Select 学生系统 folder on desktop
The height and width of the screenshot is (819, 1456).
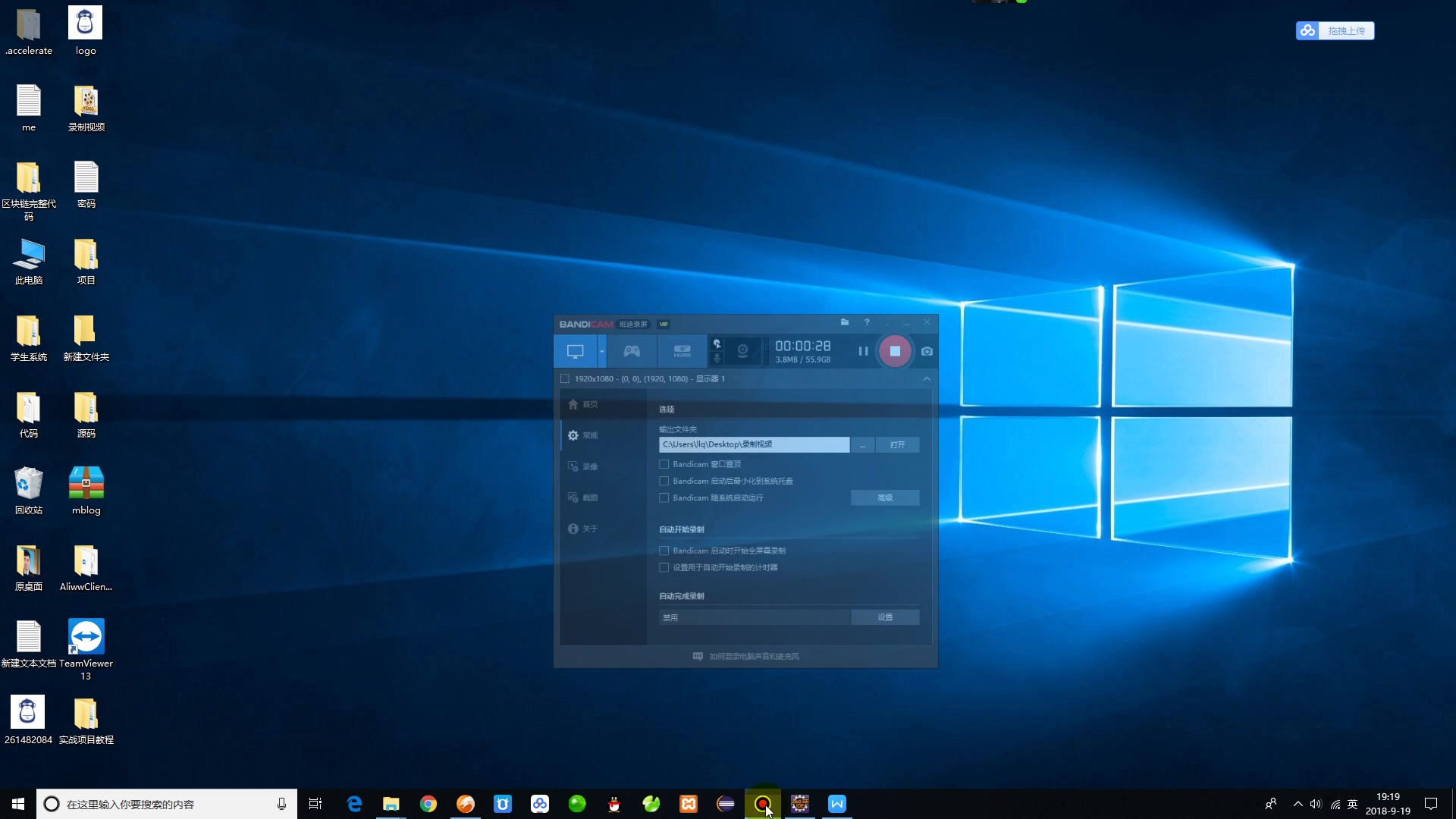[29, 338]
